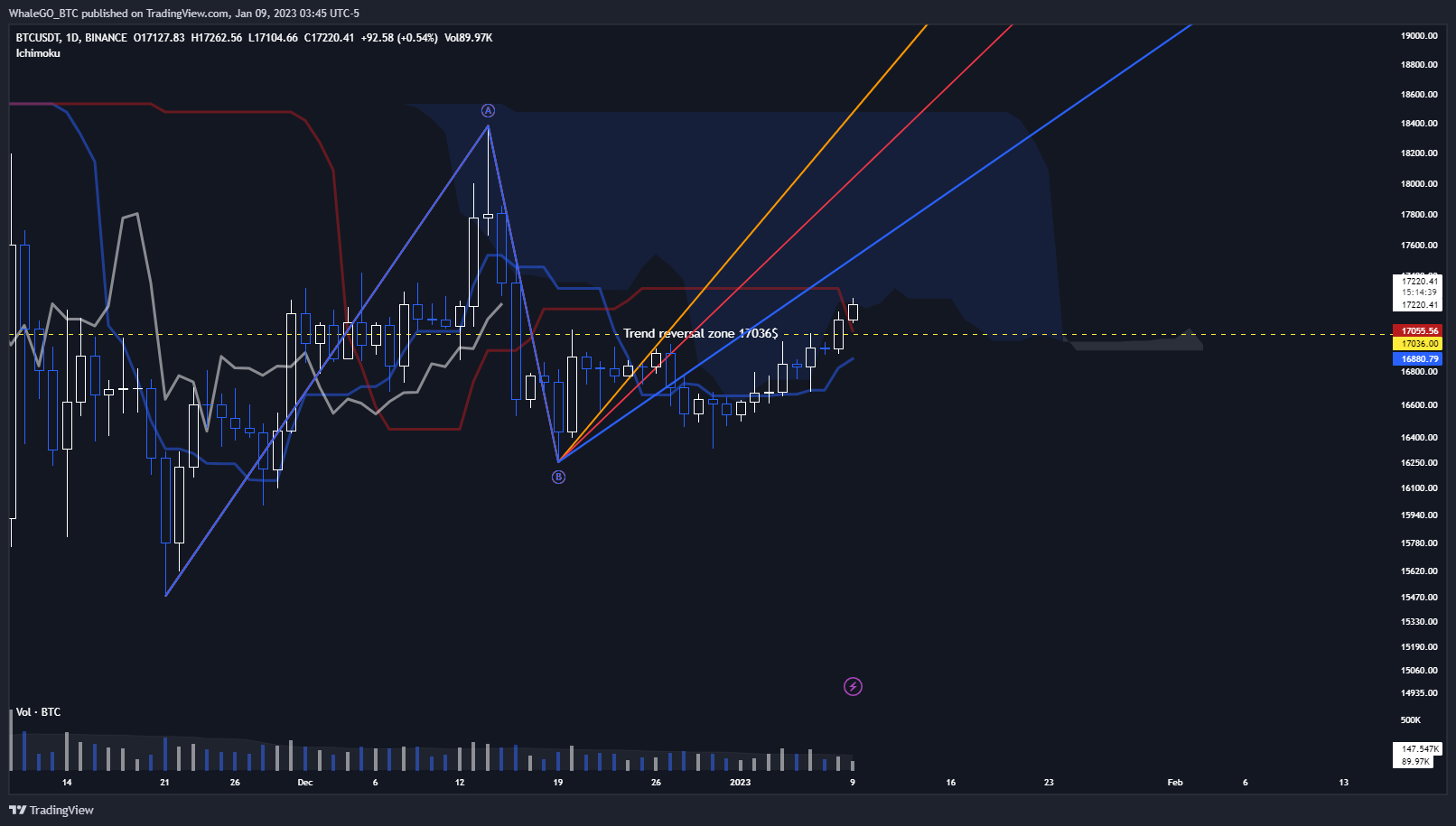
Task: Click the Ichimoku indicator label
Action: (38, 53)
